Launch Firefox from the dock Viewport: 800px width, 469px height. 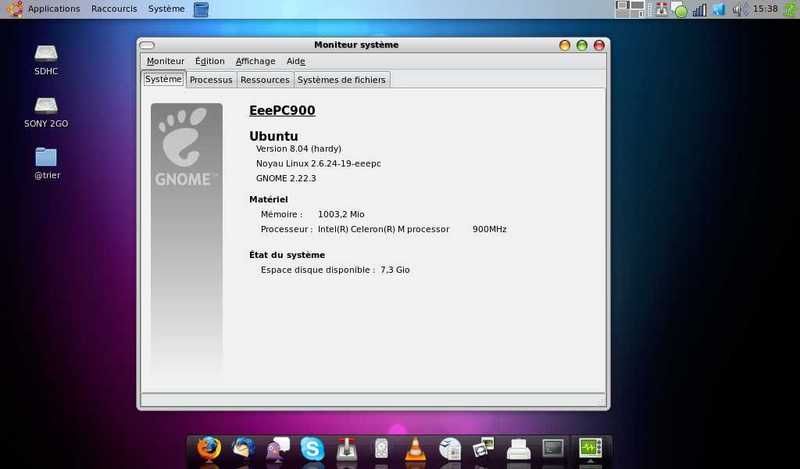coord(209,449)
